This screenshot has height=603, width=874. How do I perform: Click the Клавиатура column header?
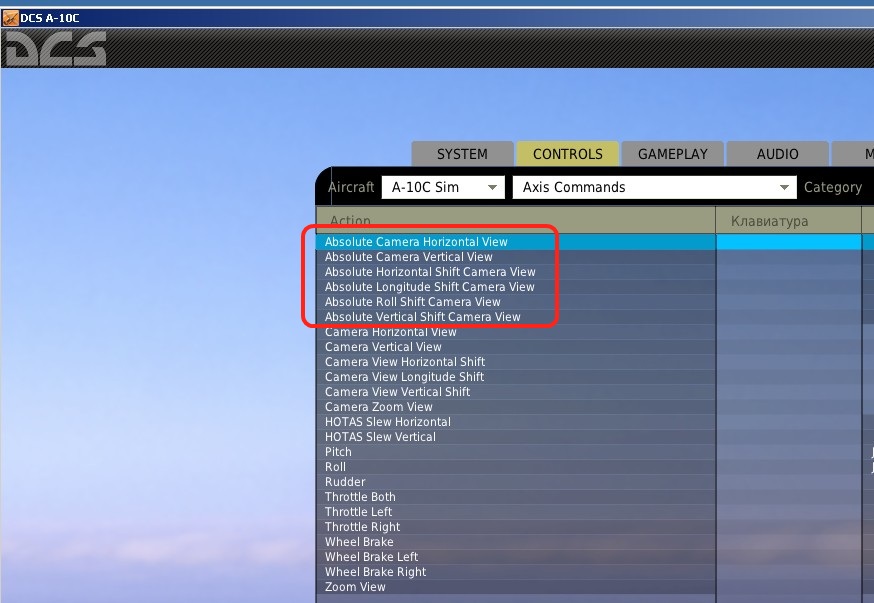click(x=789, y=220)
